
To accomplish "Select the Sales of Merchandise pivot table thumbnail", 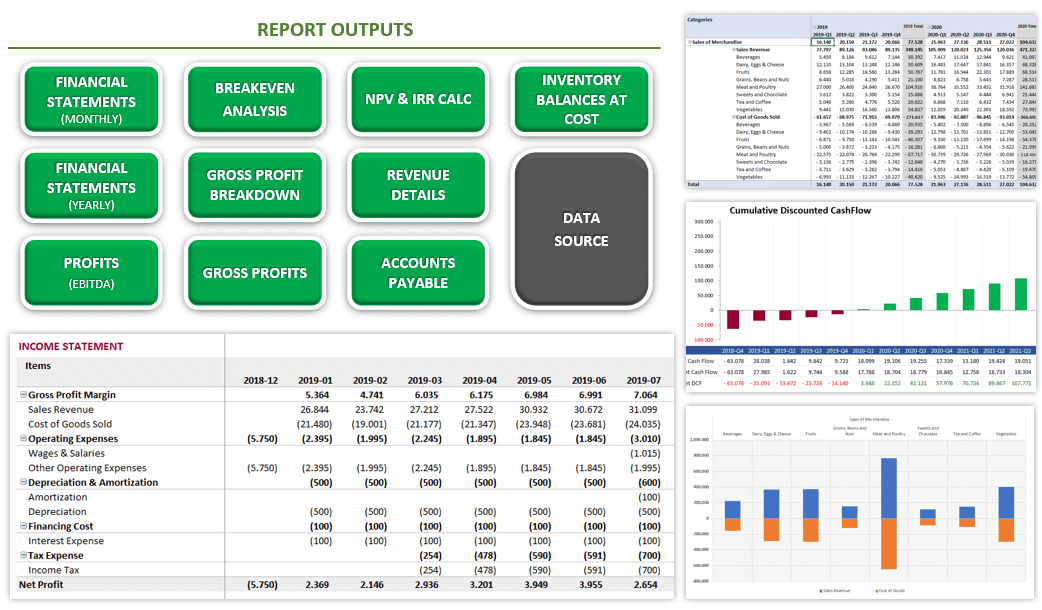I will point(861,102).
